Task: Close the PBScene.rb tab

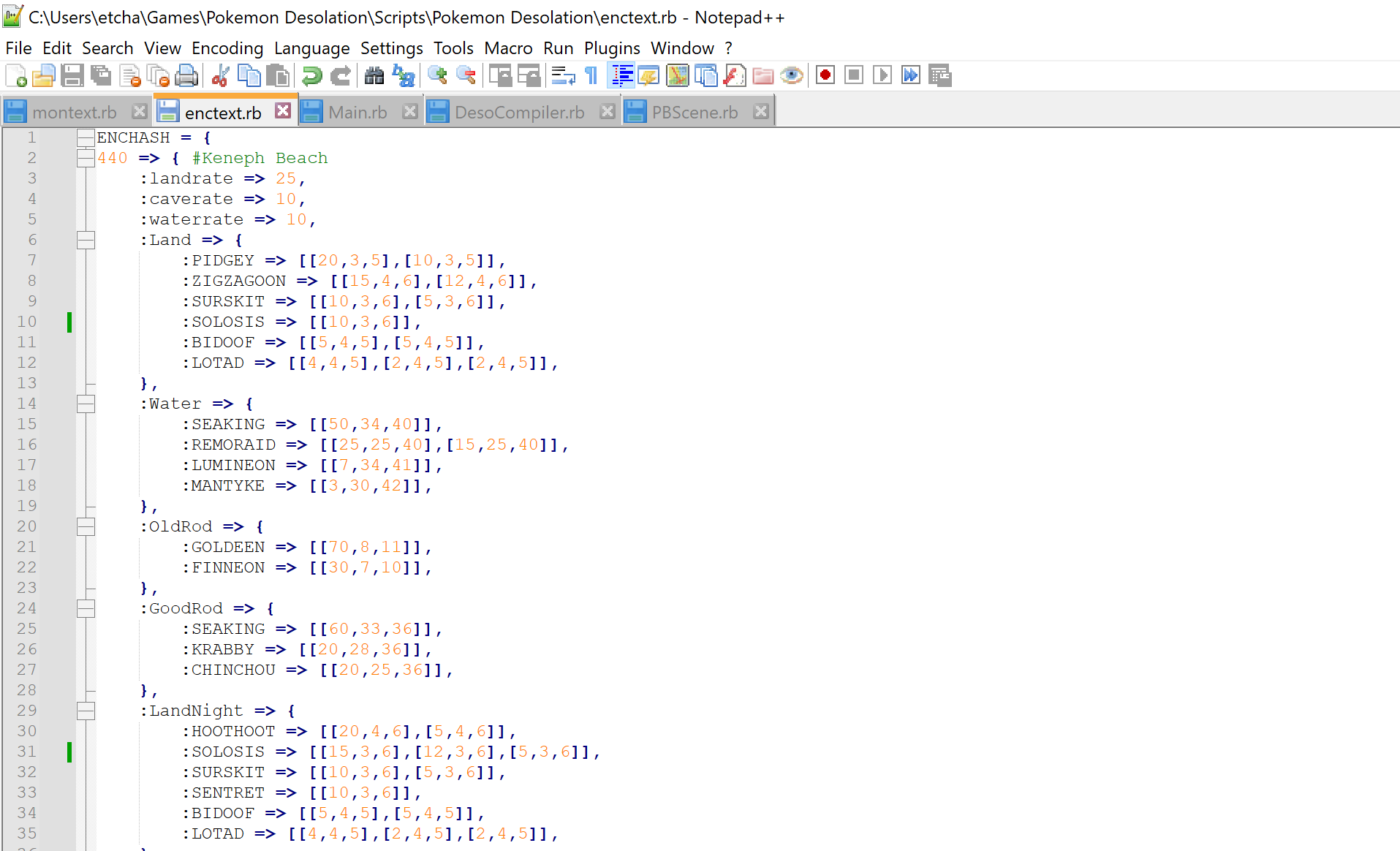Action: coord(761,111)
